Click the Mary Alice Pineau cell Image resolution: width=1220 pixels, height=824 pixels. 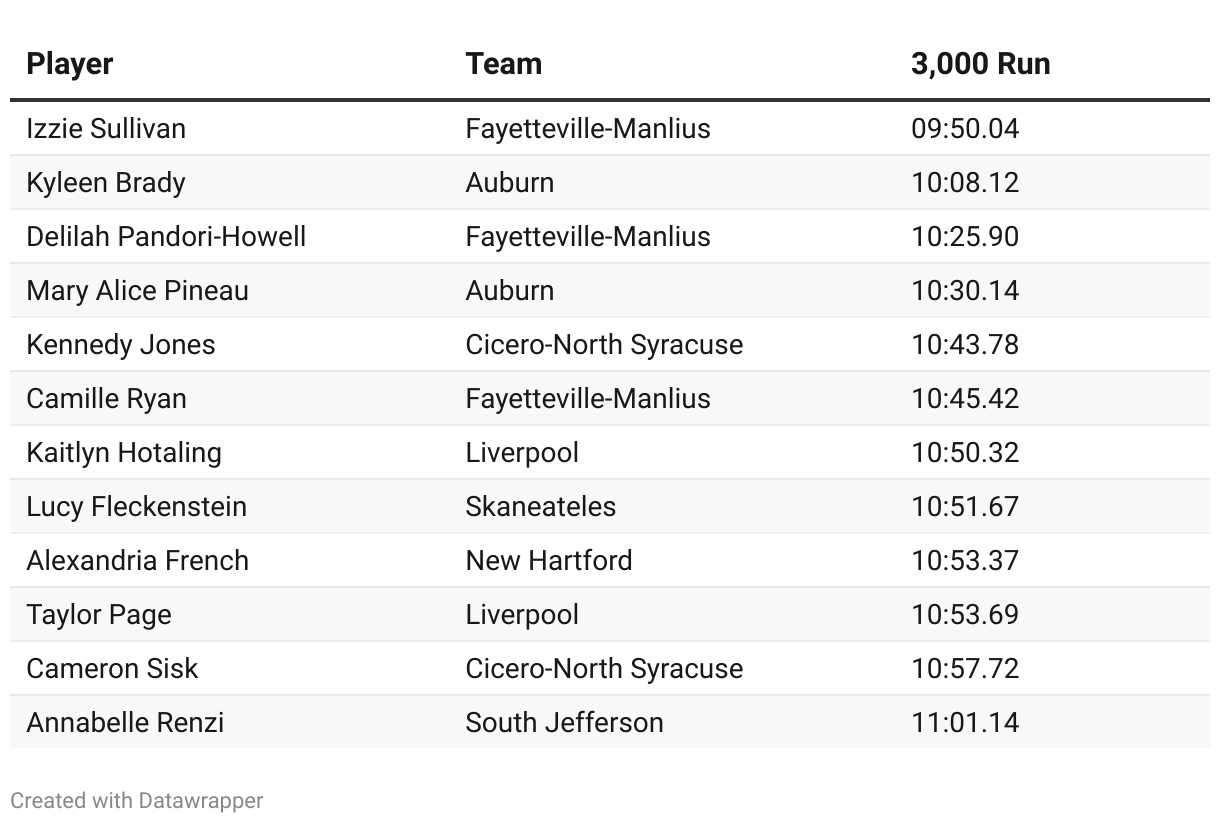pos(138,291)
